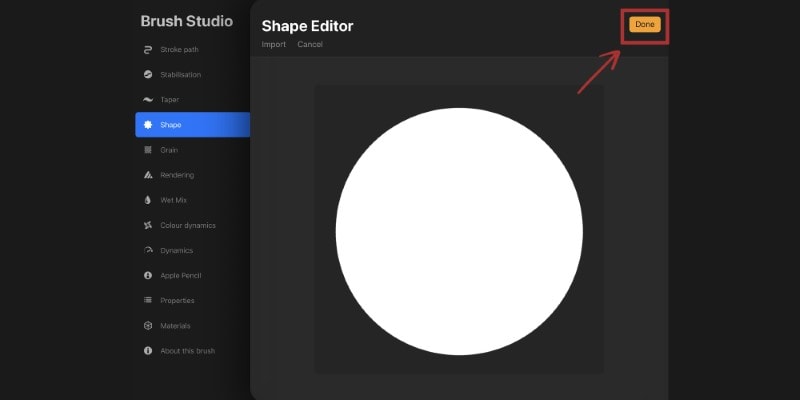Click the Properties list icon
Screen dimensions: 800x400
(148, 301)
